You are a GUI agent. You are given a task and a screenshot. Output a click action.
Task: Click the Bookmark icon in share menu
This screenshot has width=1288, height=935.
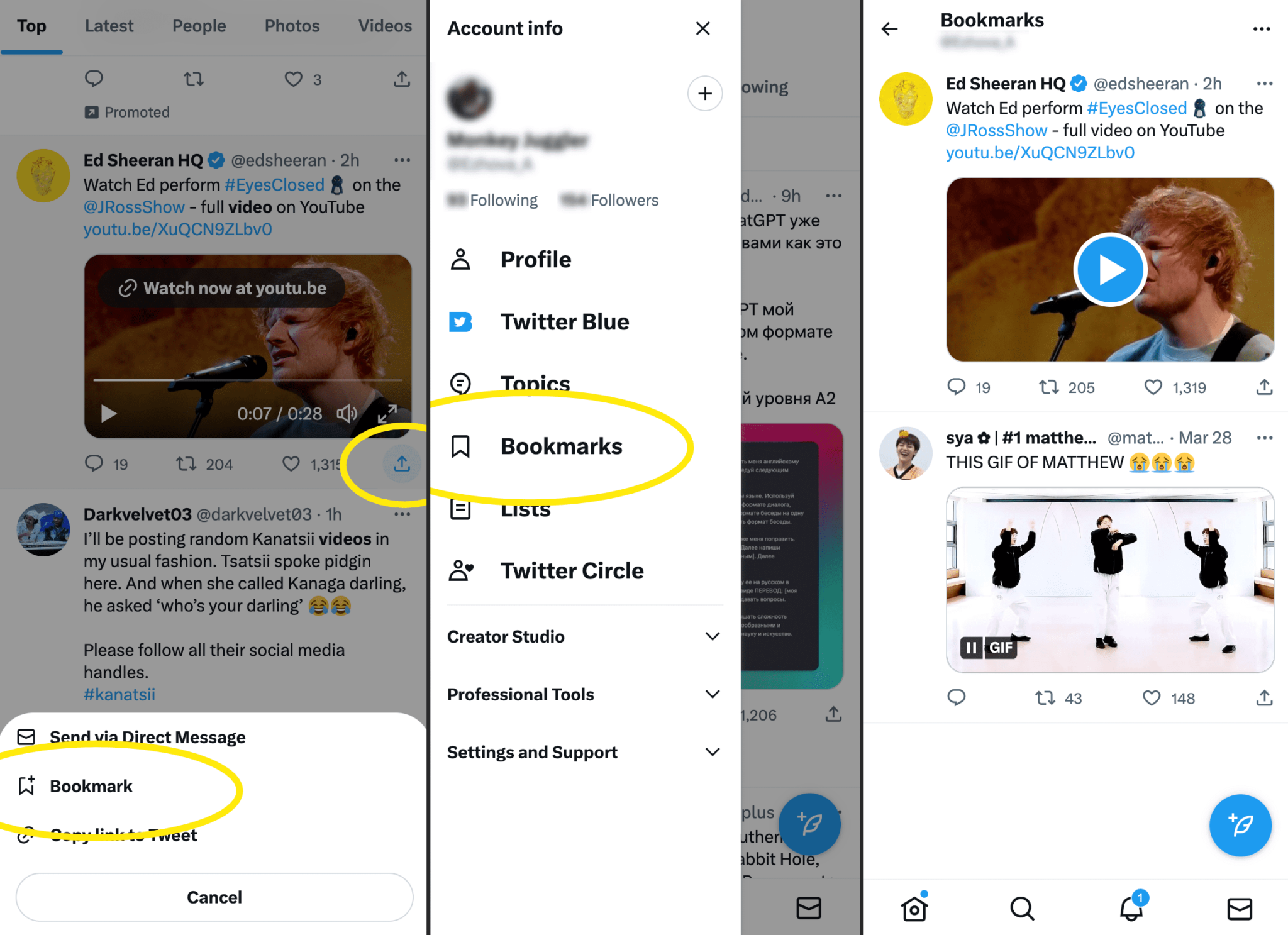coord(27,786)
